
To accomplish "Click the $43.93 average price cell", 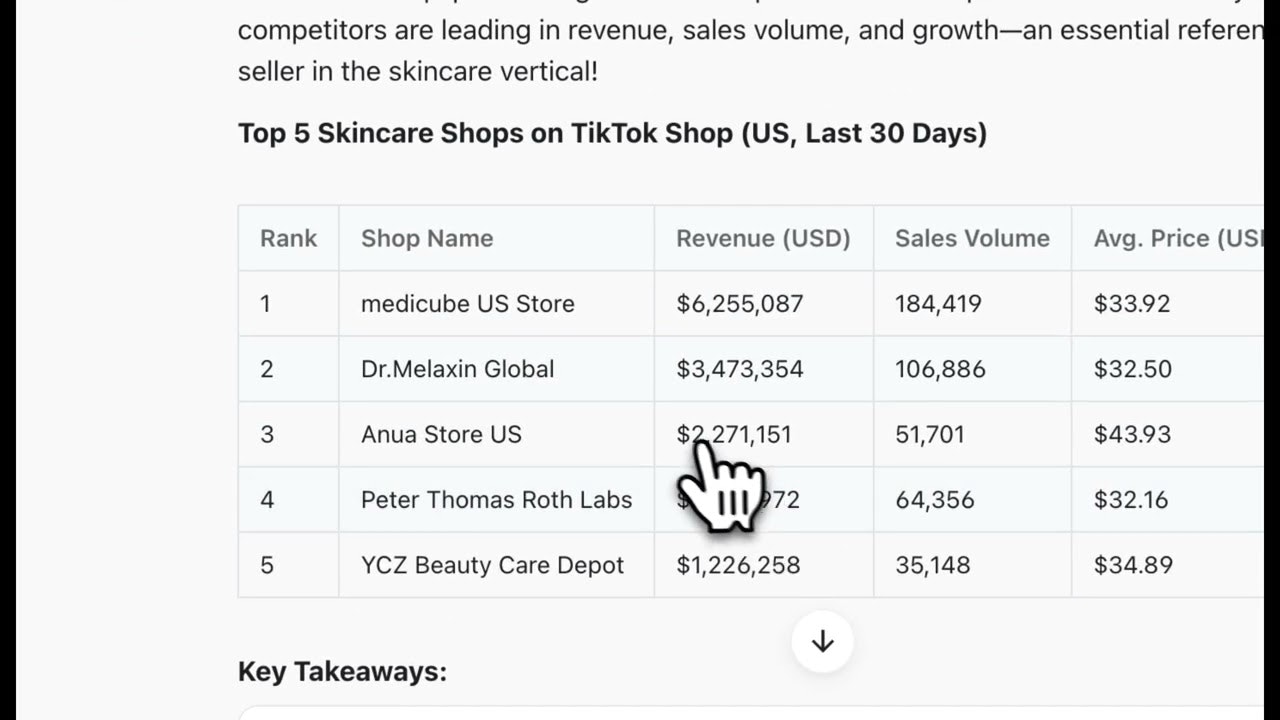I will coord(1132,434).
